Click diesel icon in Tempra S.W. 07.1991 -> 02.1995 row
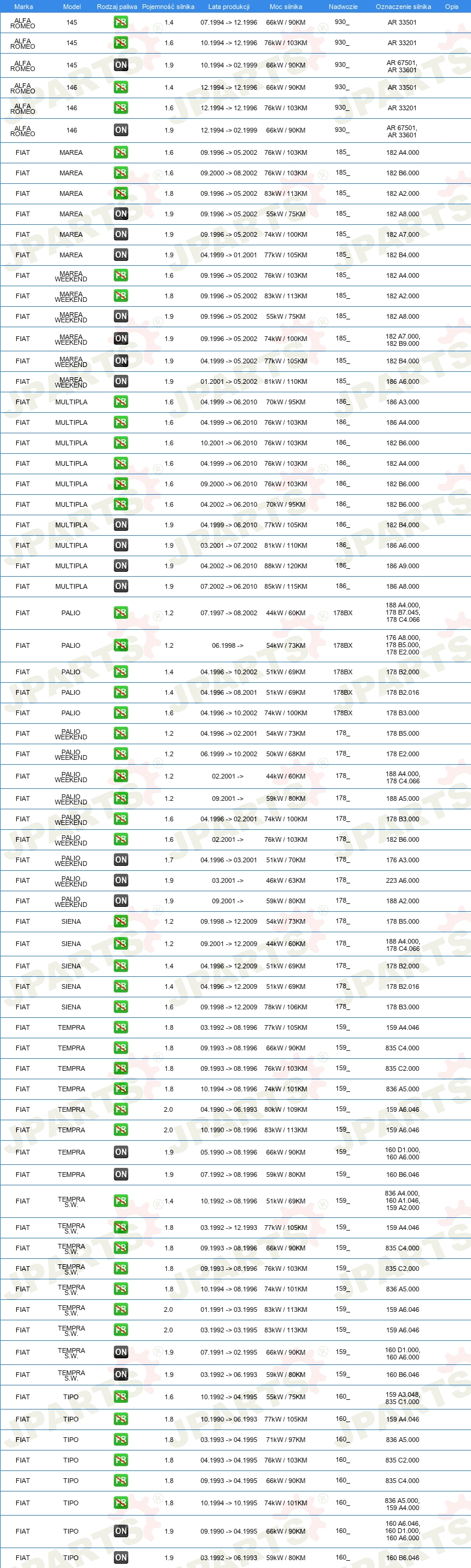 pos(120,1352)
